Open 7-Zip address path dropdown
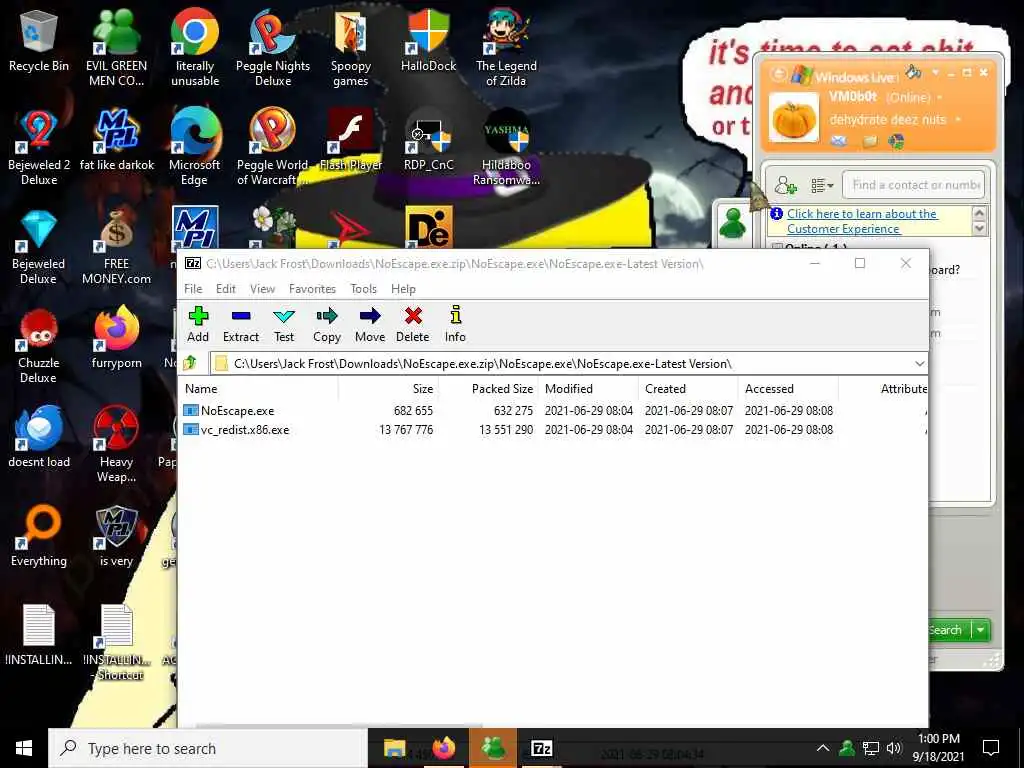This screenshot has height=768, width=1024. point(920,364)
